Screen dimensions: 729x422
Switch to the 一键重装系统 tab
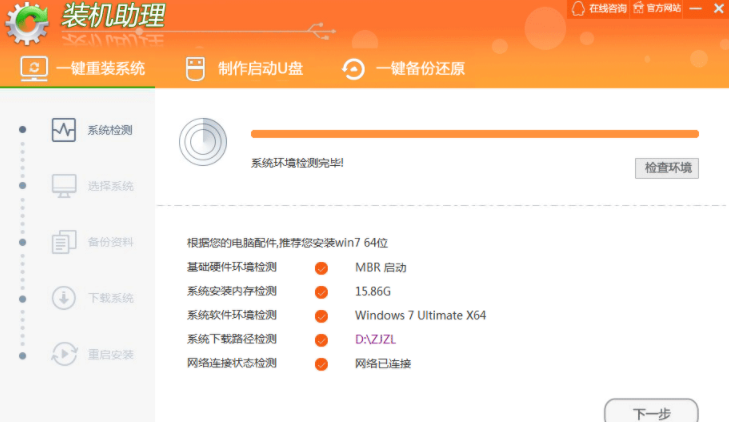(x=83, y=69)
